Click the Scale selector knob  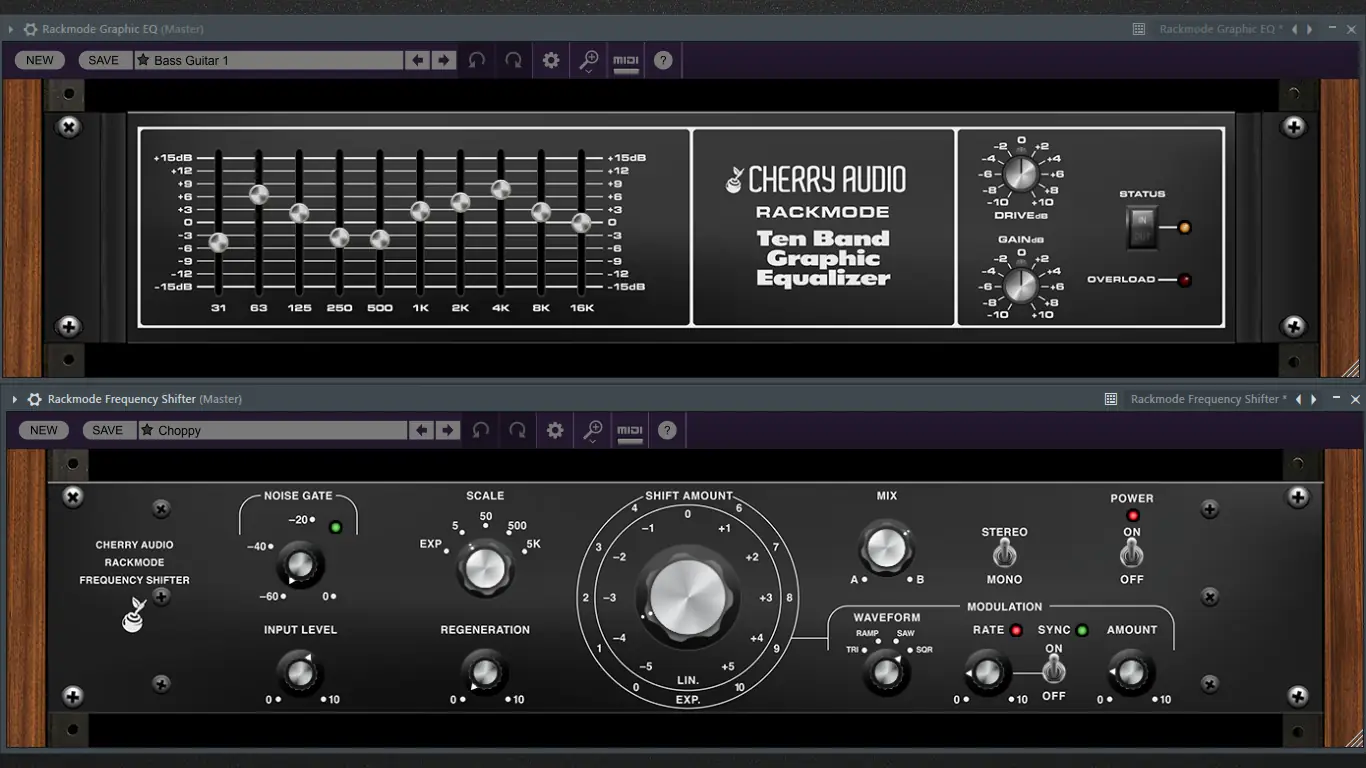484,568
